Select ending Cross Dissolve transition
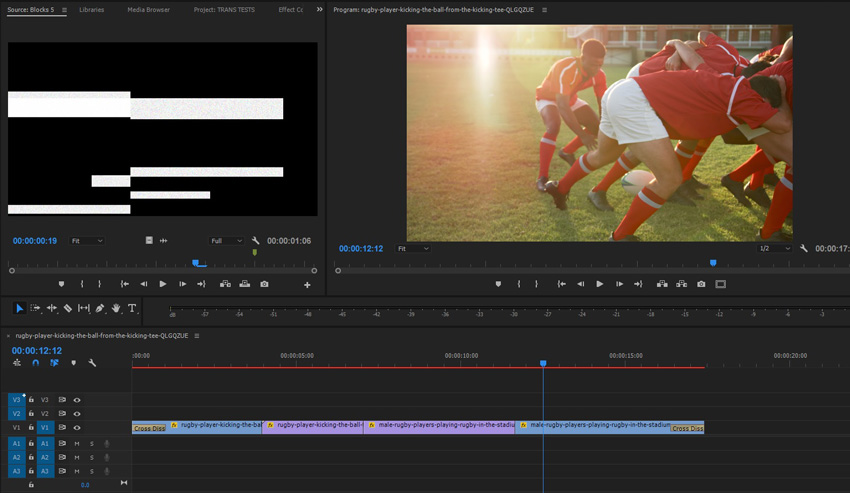The image size is (850, 493). 687,428
